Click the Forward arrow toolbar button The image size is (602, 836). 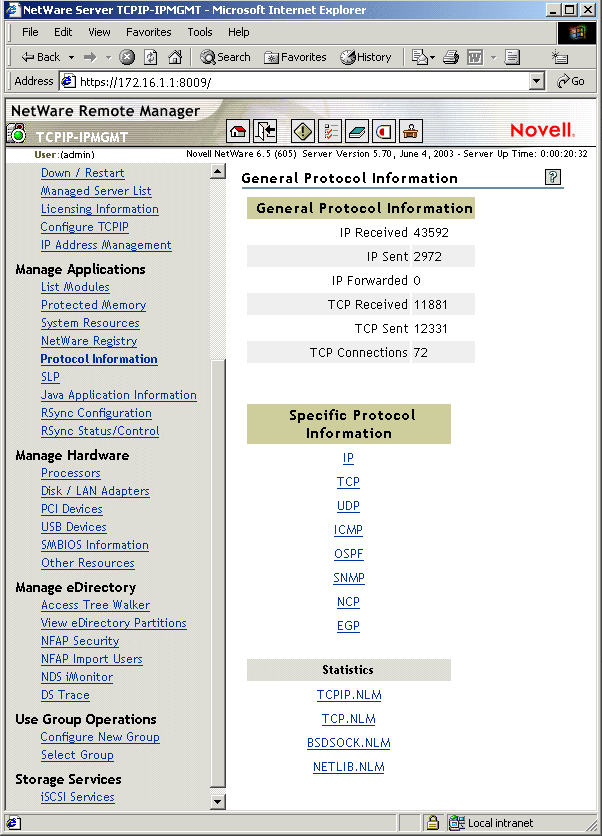tap(90, 57)
